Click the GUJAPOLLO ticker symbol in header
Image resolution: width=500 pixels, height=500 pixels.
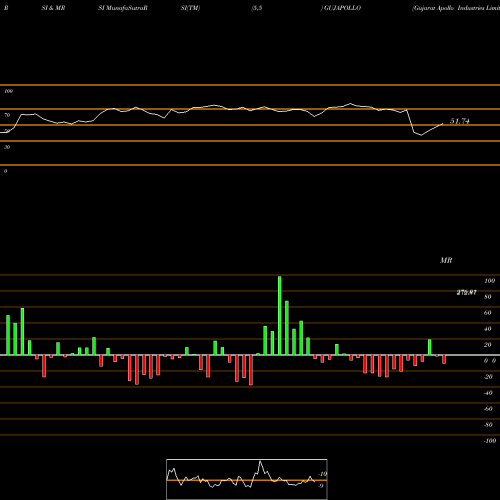(342, 8)
